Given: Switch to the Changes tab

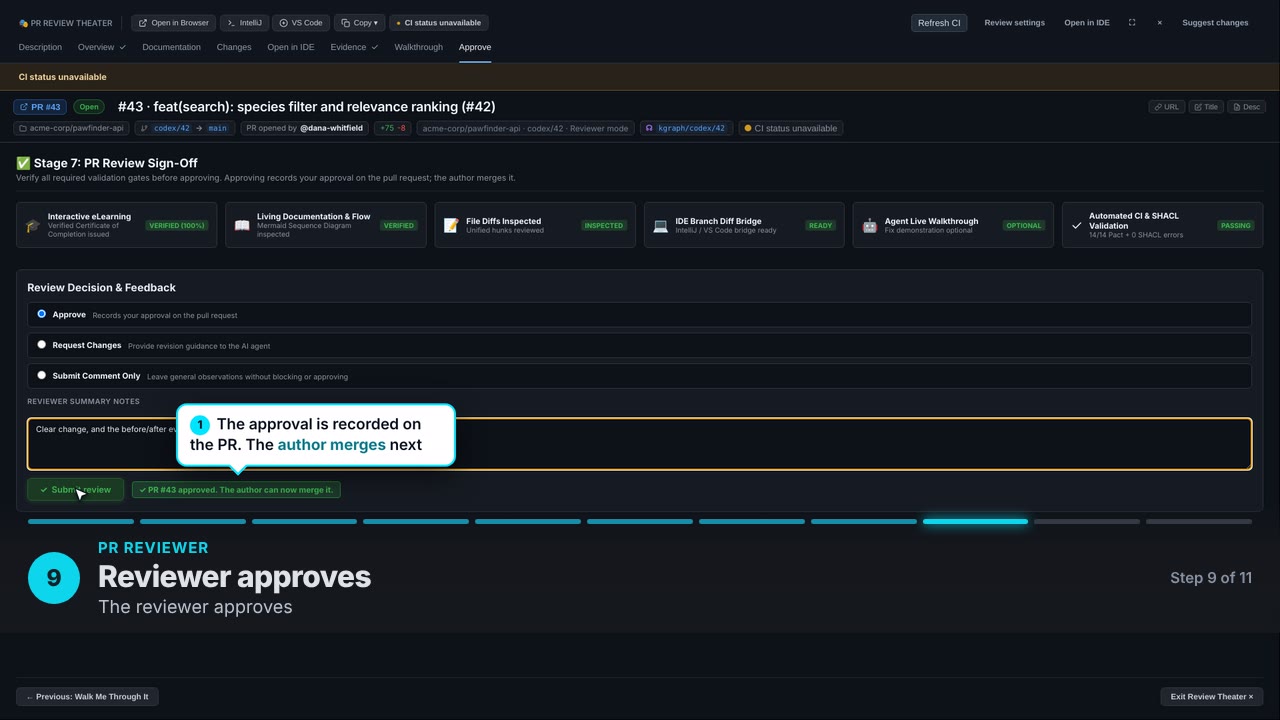Looking at the screenshot, I should tap(234, 47).
